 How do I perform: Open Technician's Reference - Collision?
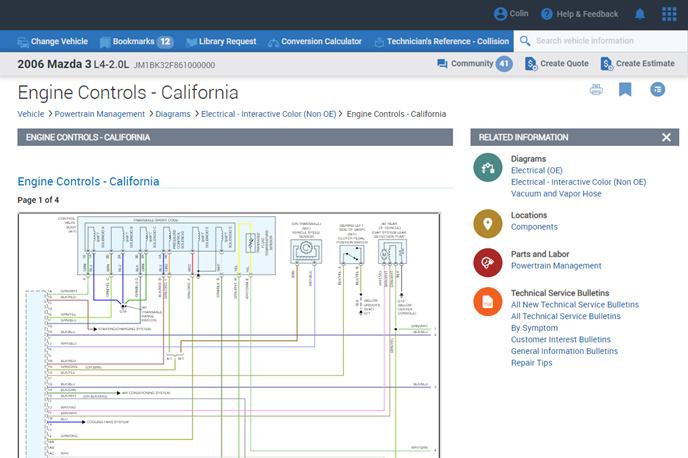pos(441,41)
